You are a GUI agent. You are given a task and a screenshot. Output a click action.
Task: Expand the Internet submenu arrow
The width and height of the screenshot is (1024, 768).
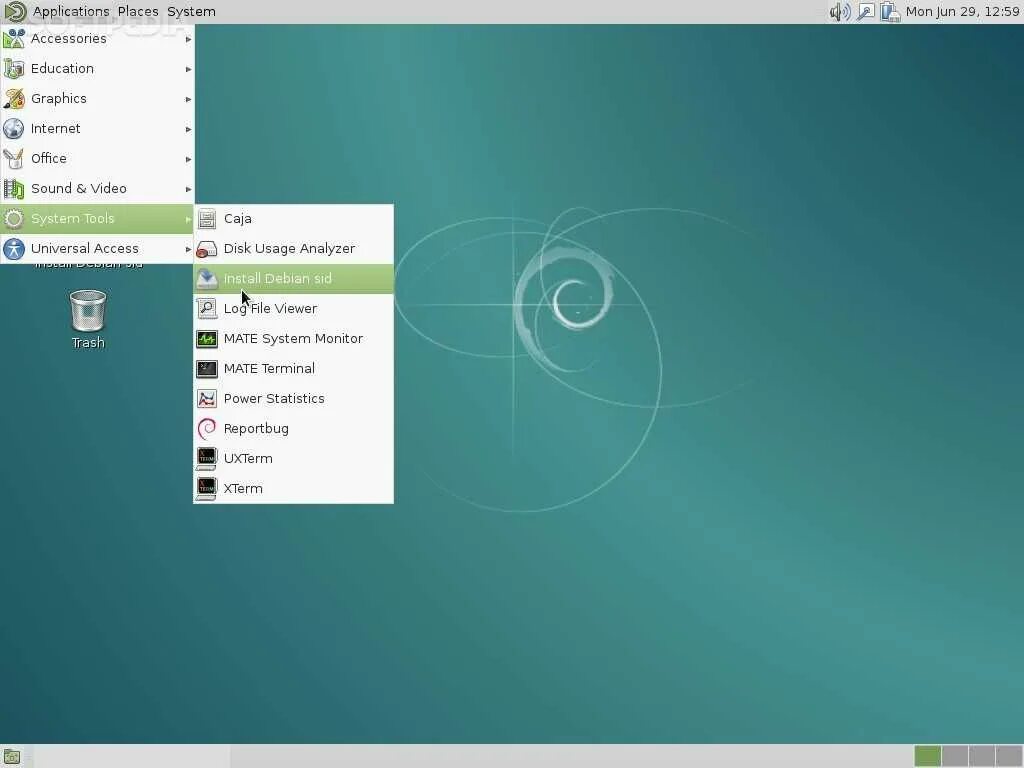(188, 129)
